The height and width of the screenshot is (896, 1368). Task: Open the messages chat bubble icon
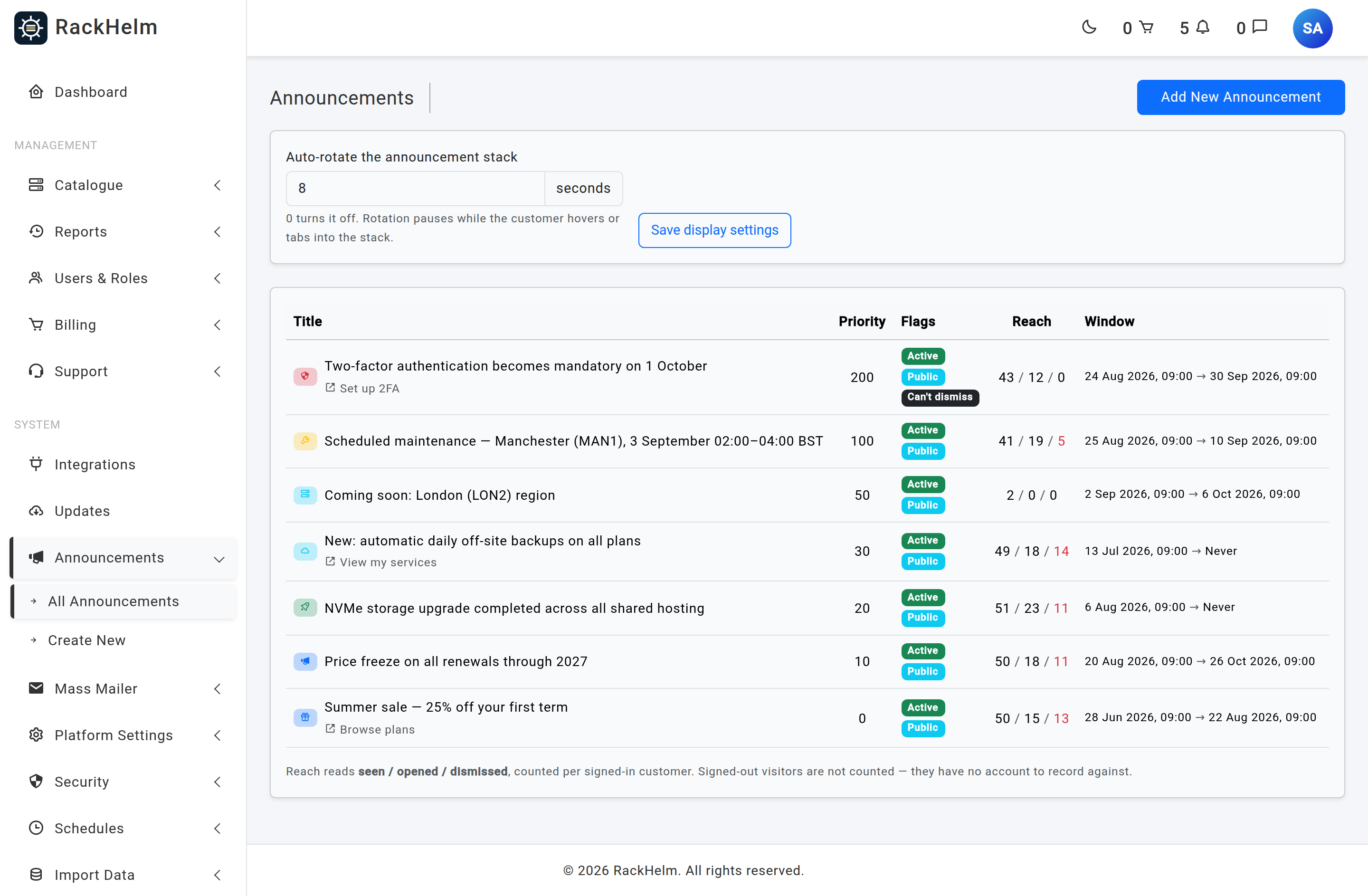pos(1259,27)
